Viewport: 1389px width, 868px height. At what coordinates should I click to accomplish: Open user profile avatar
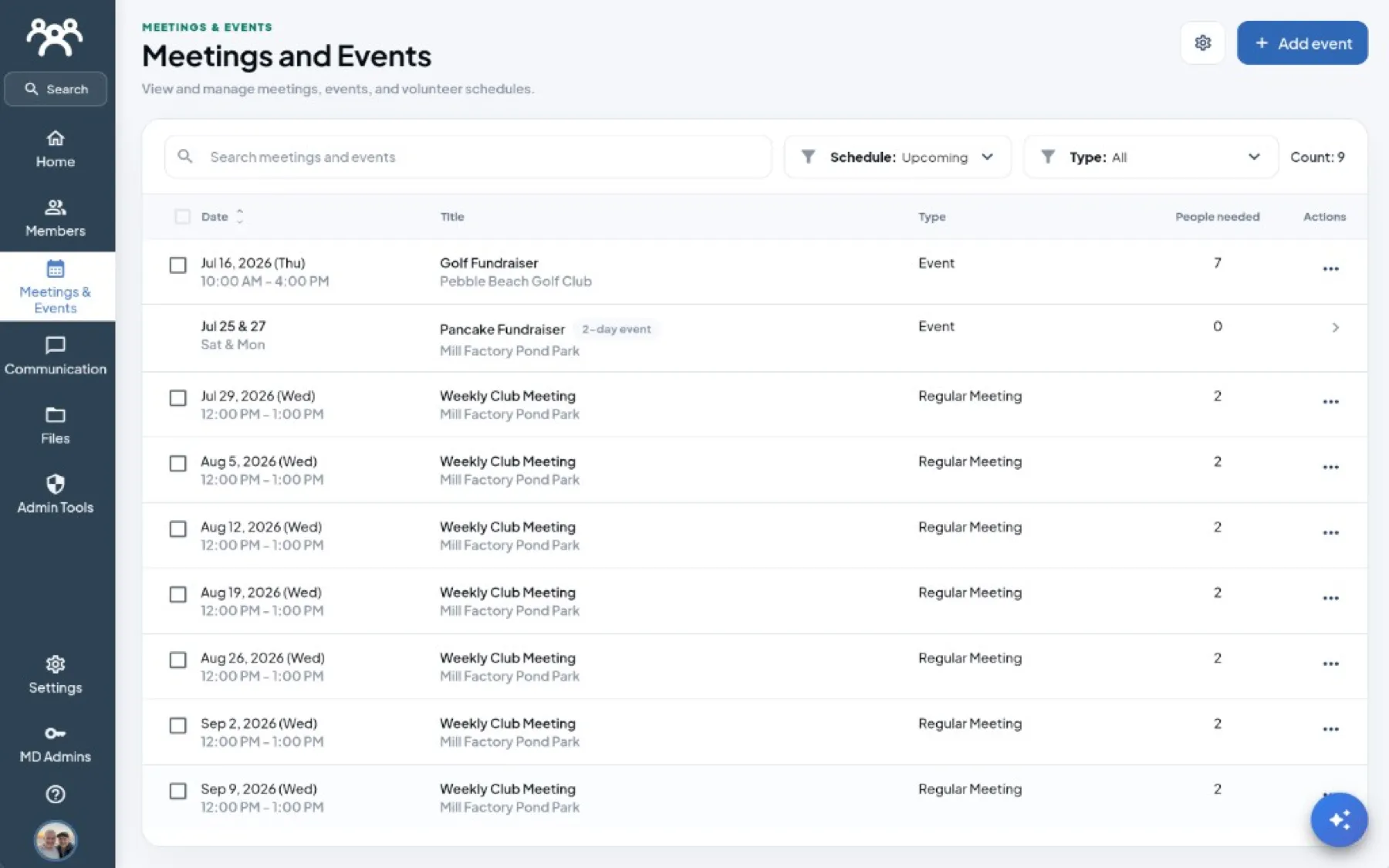pos(55,840)
